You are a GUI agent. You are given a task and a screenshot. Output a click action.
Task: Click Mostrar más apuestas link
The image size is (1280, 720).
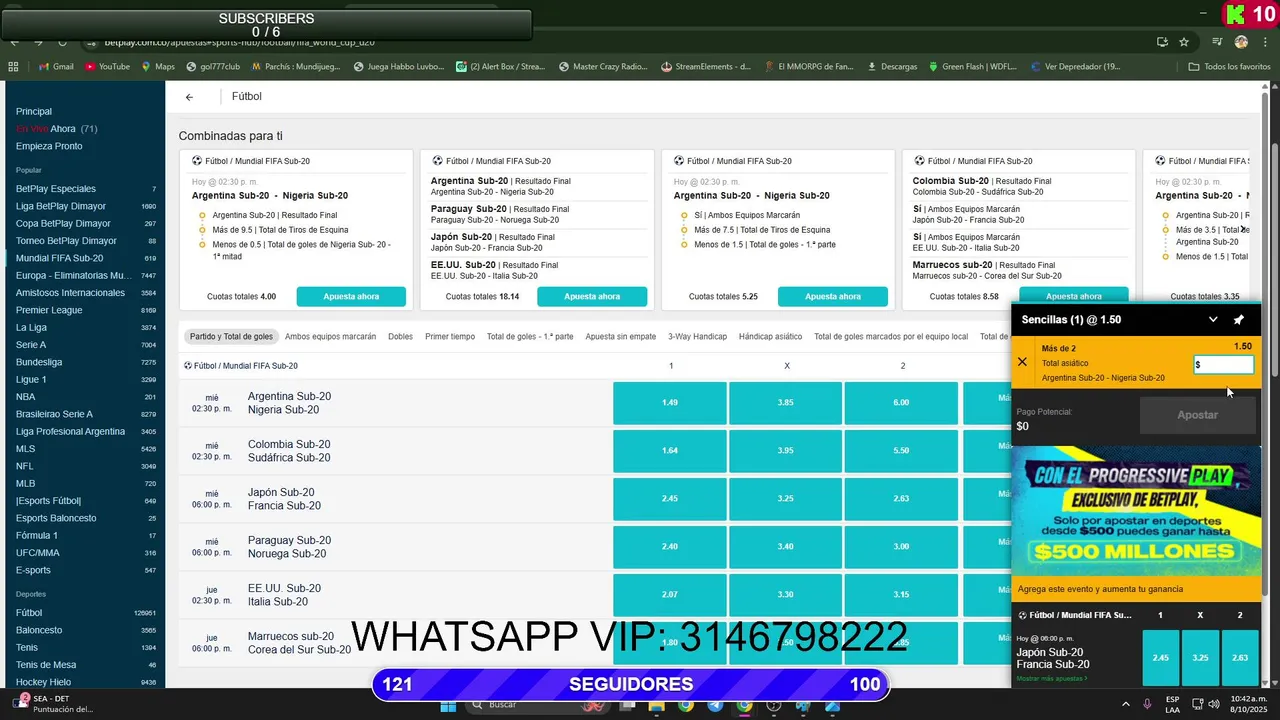(1051, 679)
